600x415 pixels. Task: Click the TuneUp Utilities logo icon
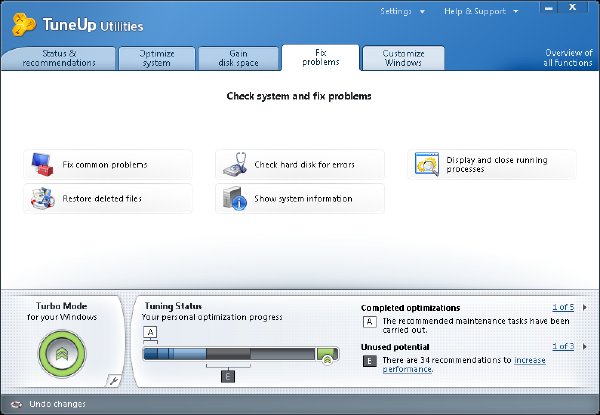click(x=23, y=24)
